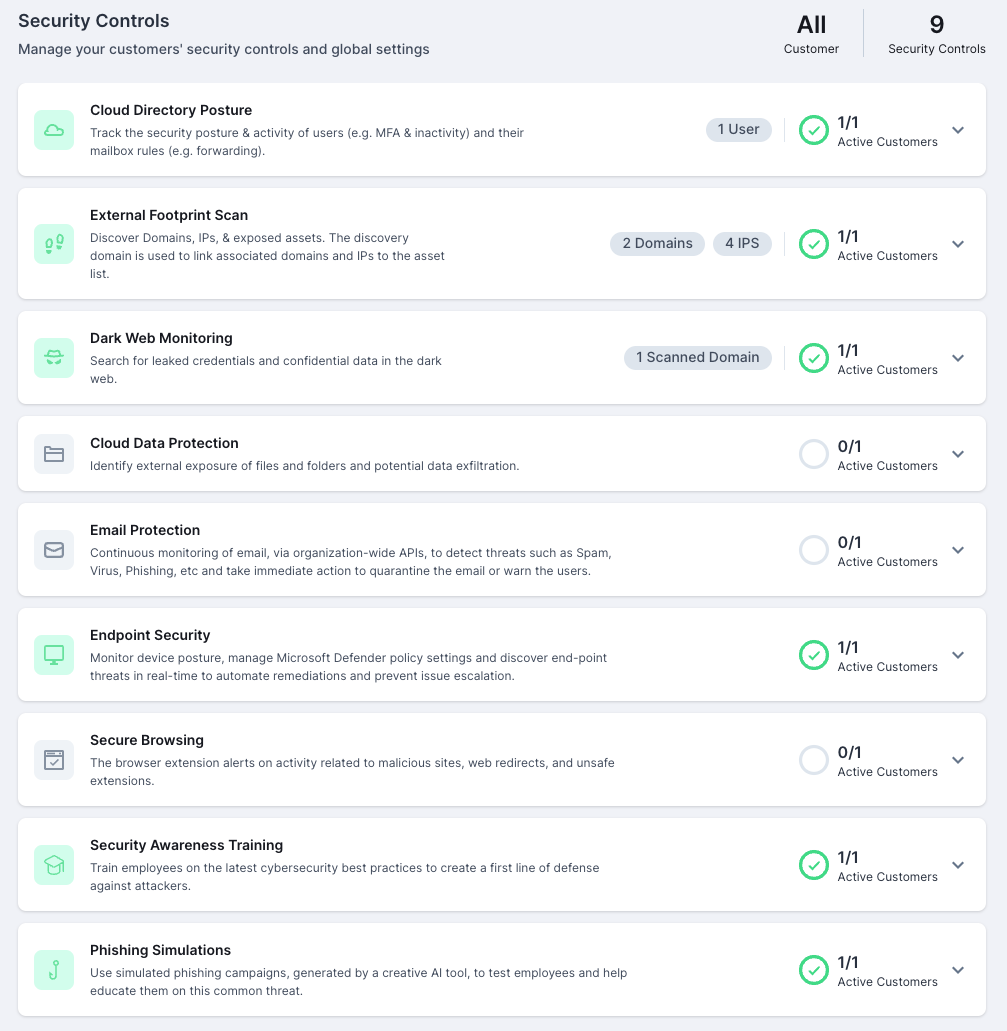Toggle the Email Protection empty status circle
The width and height of the screenshot is (1007, 1031).
(814, 550)
